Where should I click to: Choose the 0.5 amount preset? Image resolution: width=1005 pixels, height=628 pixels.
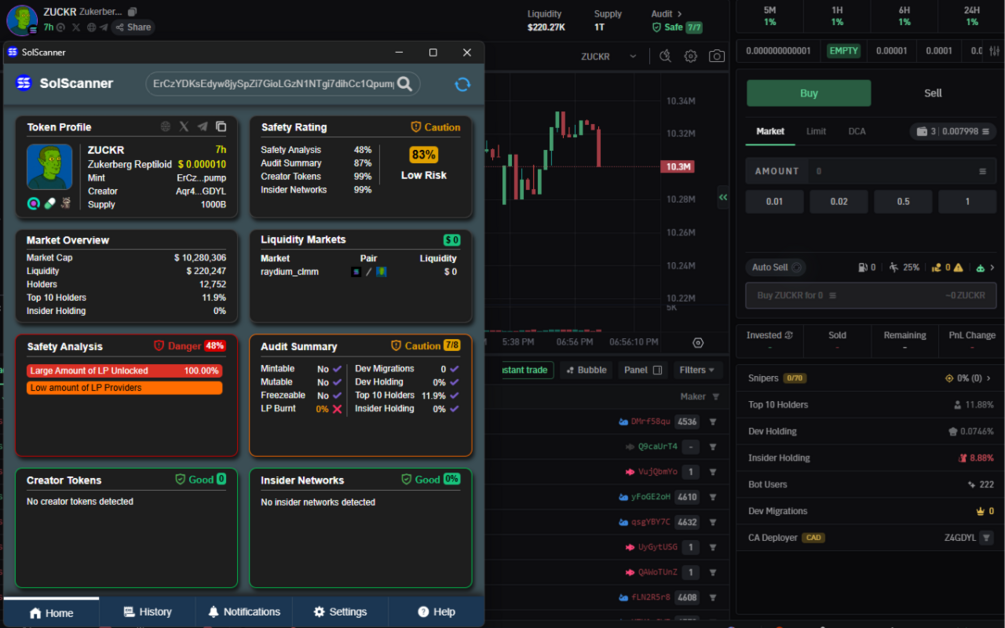[903, 201]
